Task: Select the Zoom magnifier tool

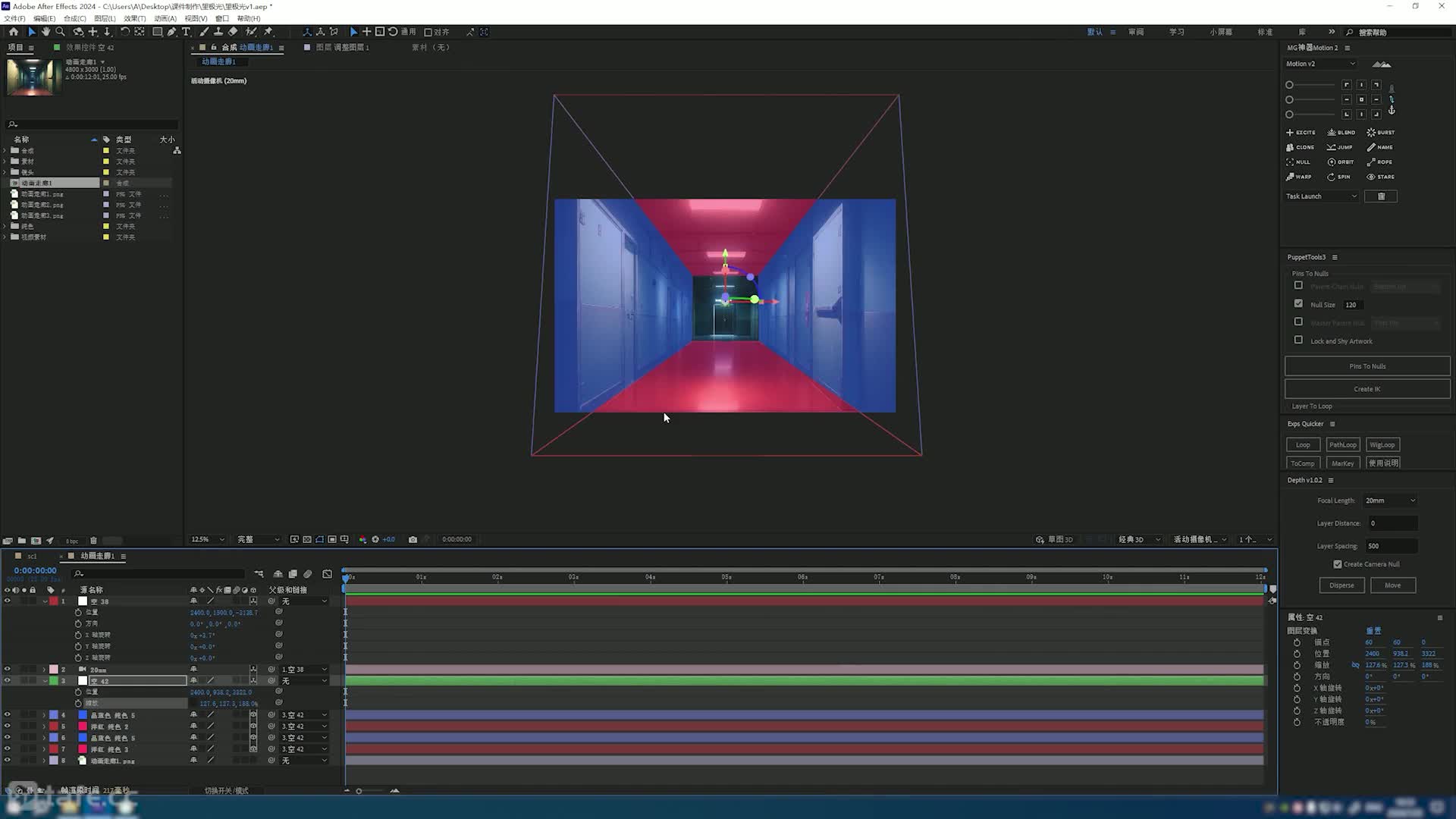Action: [61, 32]
